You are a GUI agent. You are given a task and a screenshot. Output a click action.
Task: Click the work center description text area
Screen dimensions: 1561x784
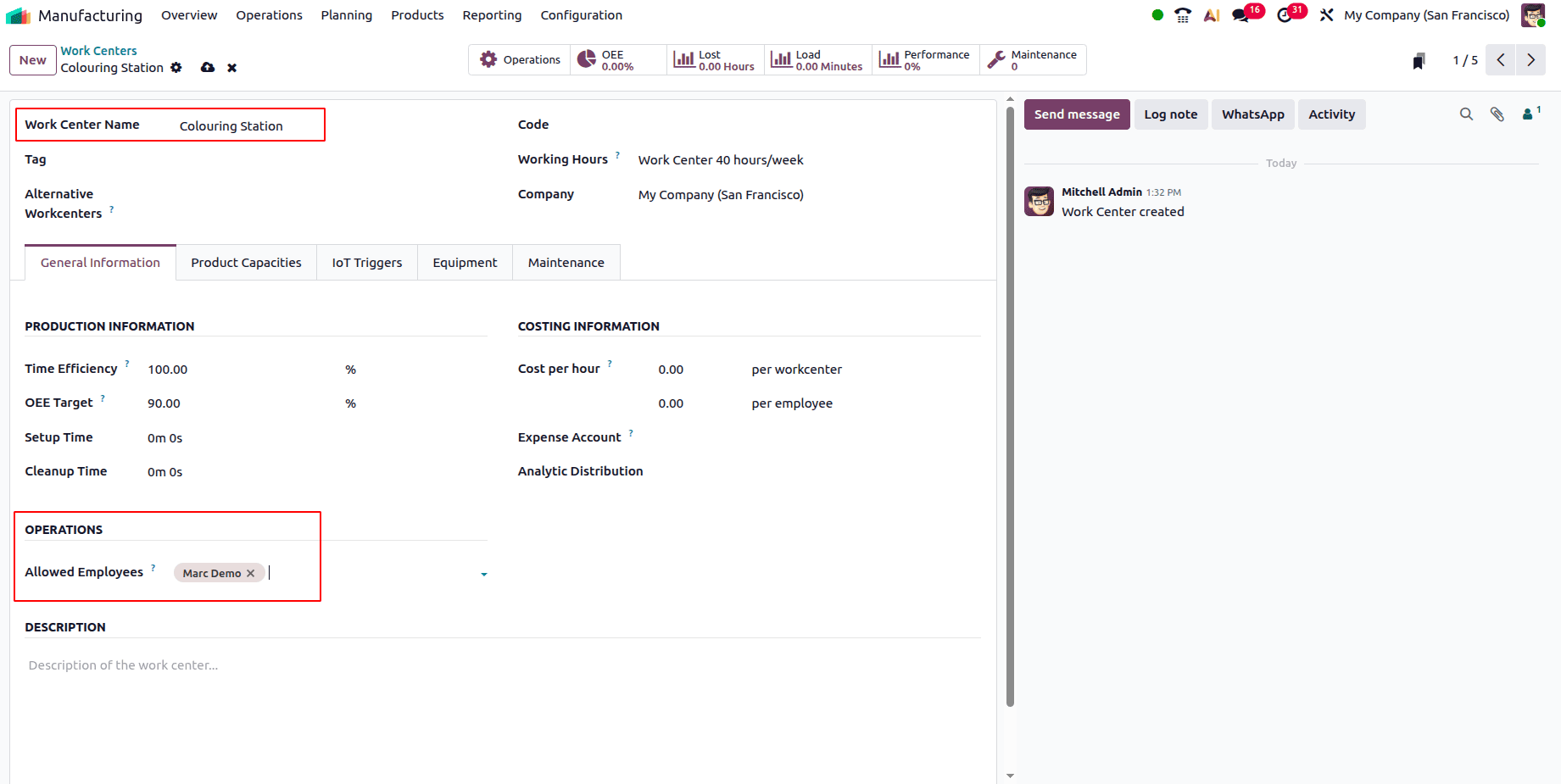tap(503, 665)
